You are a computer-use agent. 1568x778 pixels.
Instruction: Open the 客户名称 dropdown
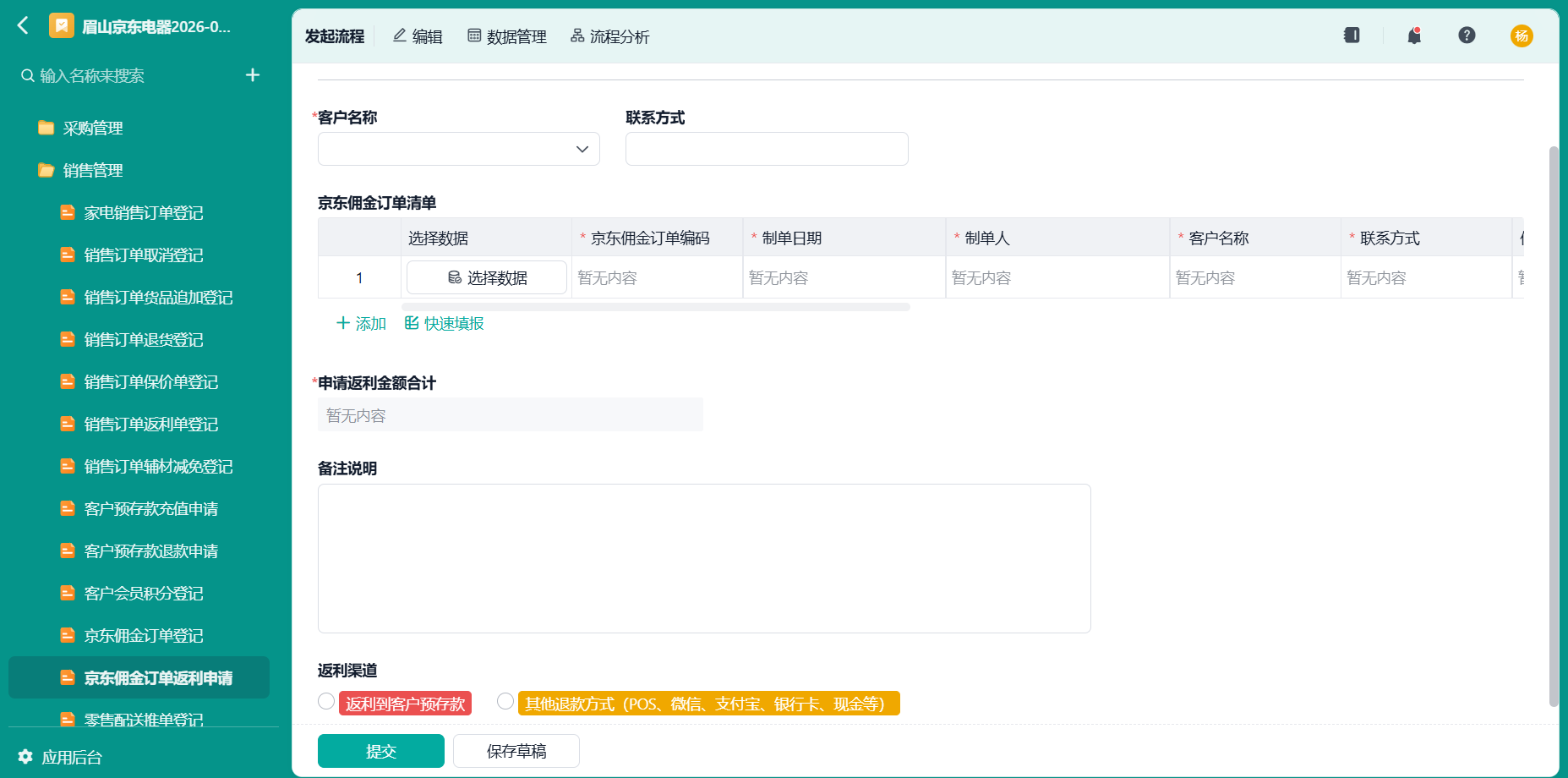[459, 149]
